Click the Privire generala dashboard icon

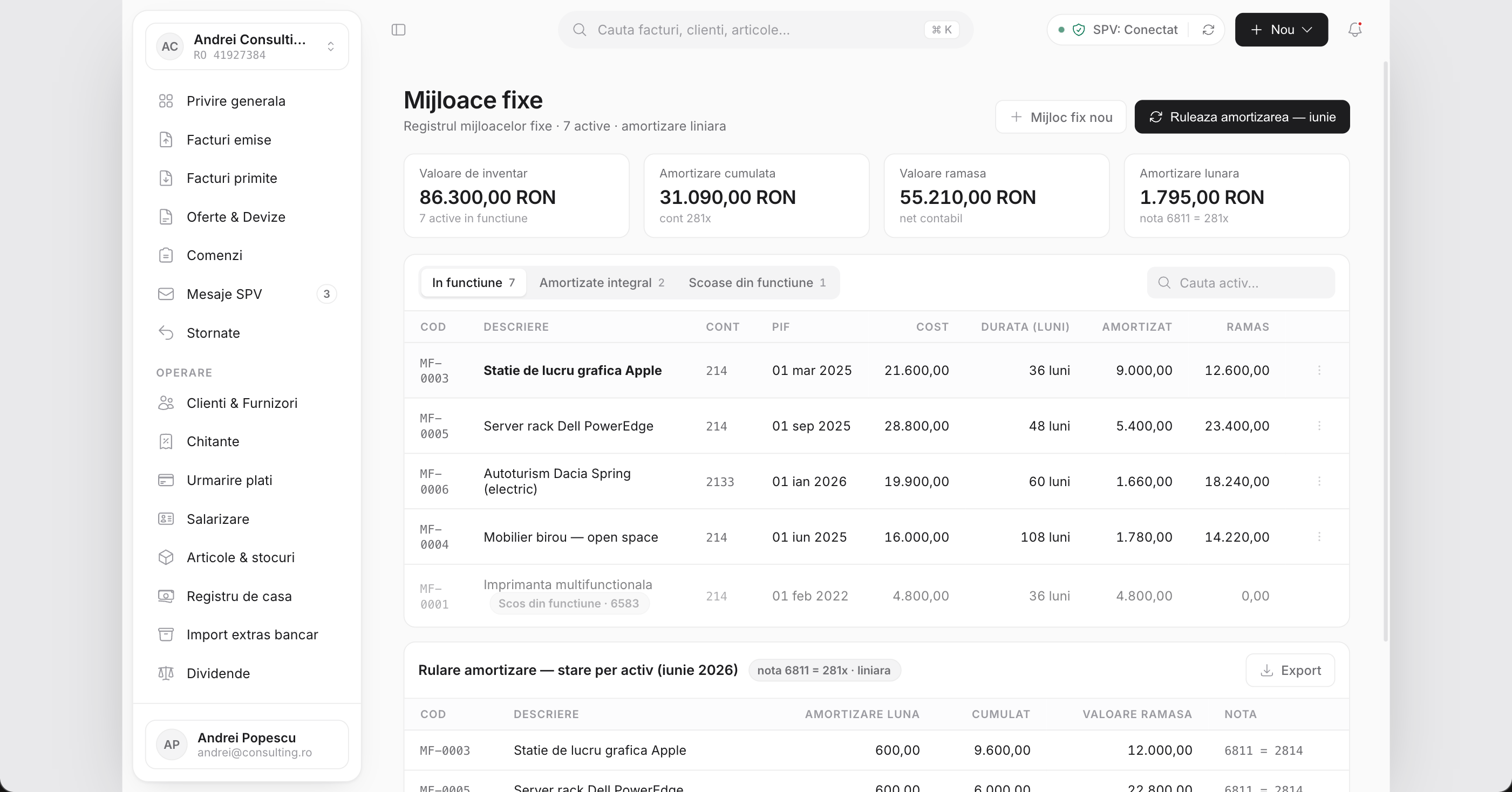[166, 101]
